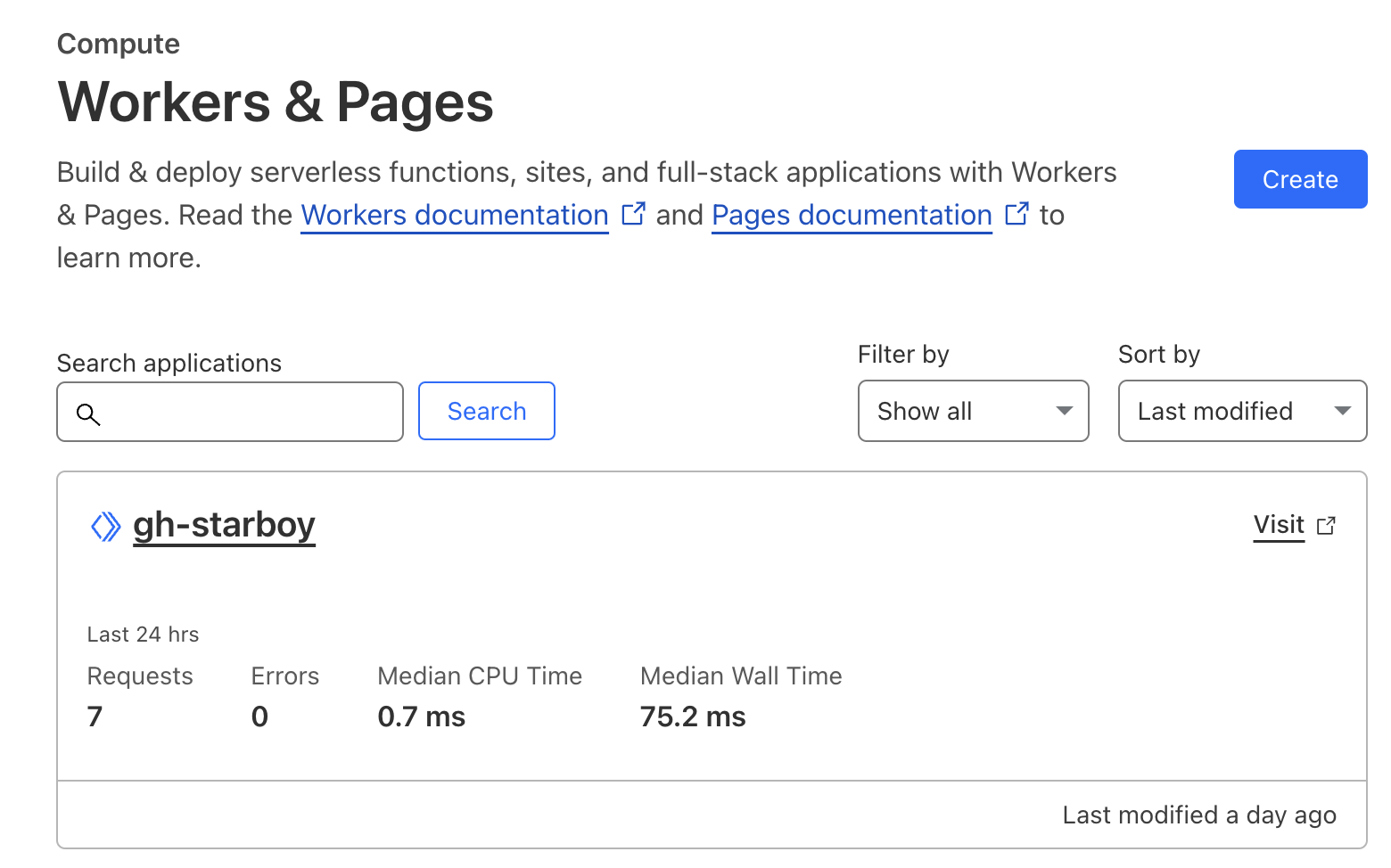The height and width of the screenshot is (868, 1391).
Task: Click the Create button
Action: click(1300, 179)
